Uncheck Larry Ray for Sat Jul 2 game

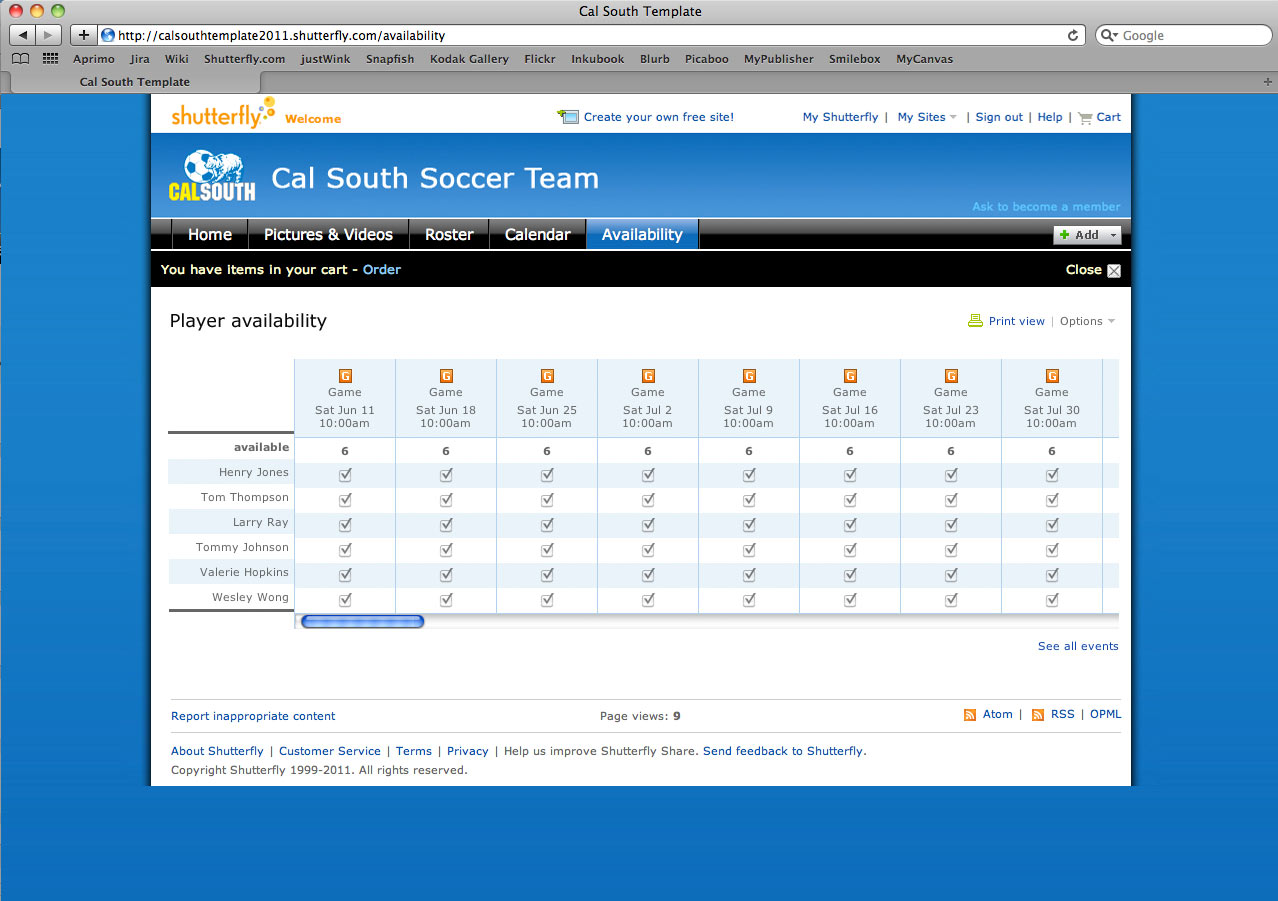click(x=648, y=525)
